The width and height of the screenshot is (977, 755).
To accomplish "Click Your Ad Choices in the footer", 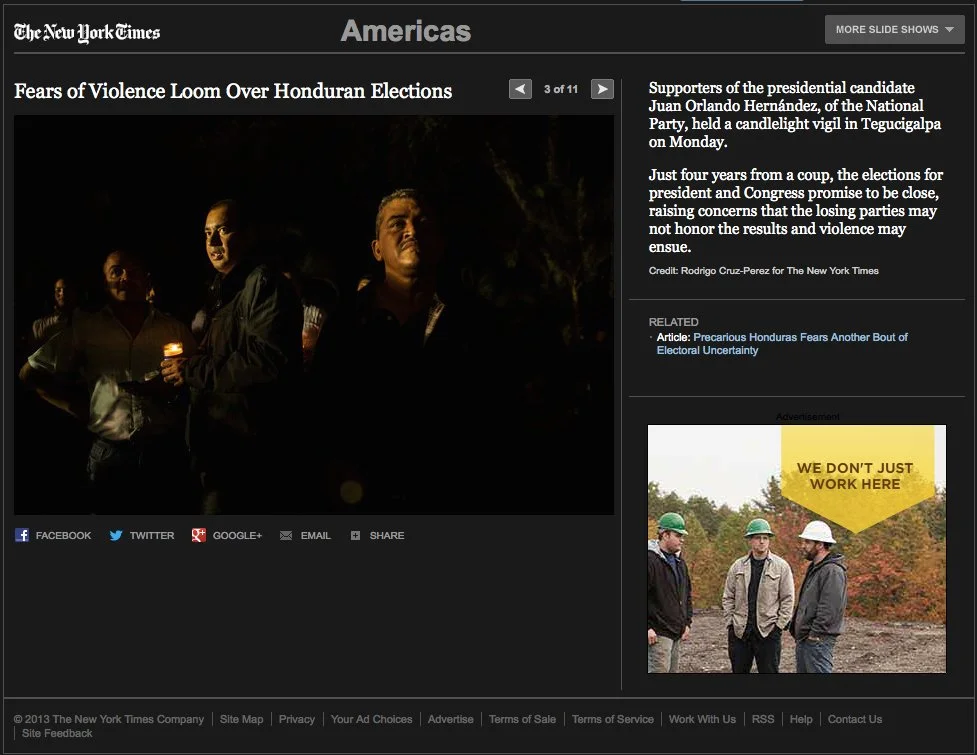I will (x=371, y=719).
